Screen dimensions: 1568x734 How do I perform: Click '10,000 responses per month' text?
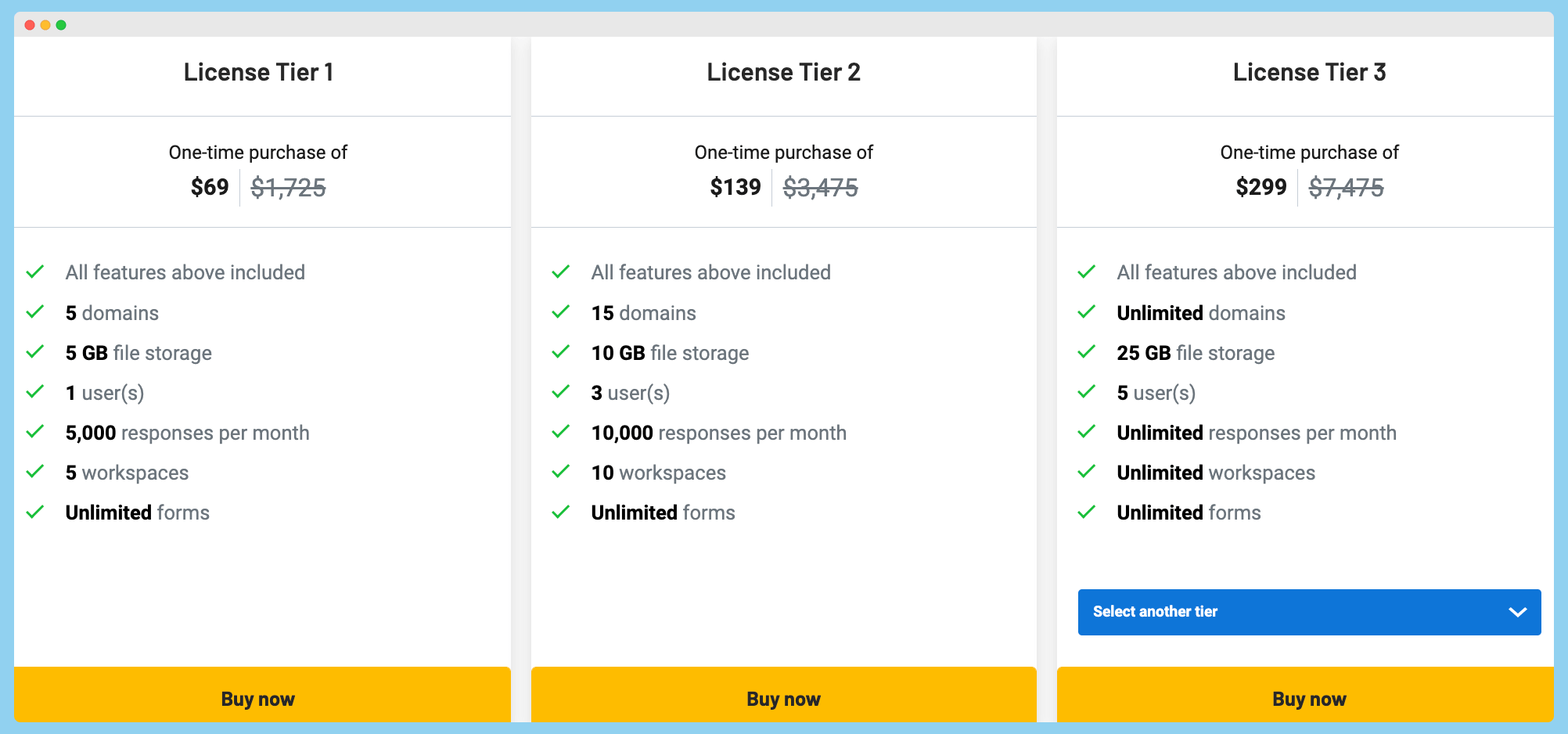click(719, 433)
